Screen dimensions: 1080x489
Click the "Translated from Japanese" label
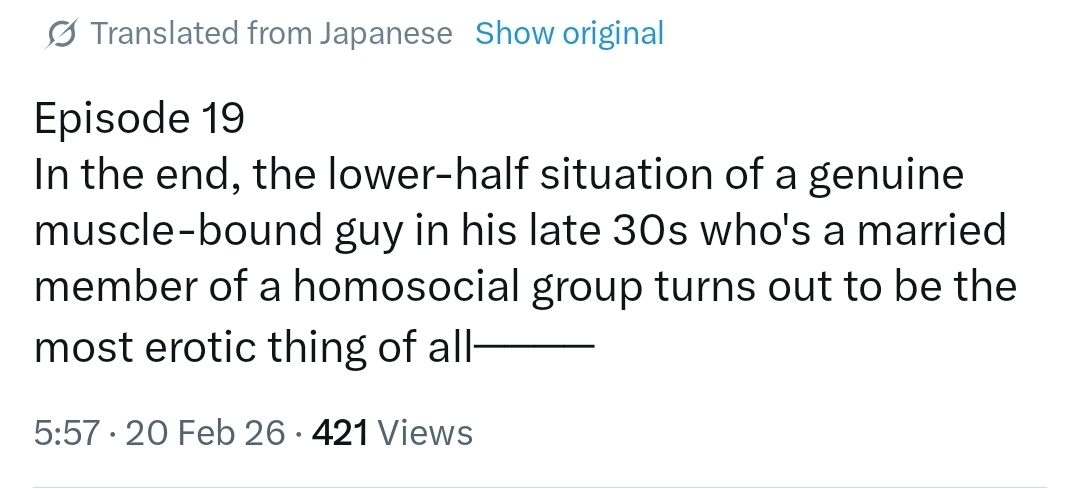[x=272, y=34]
